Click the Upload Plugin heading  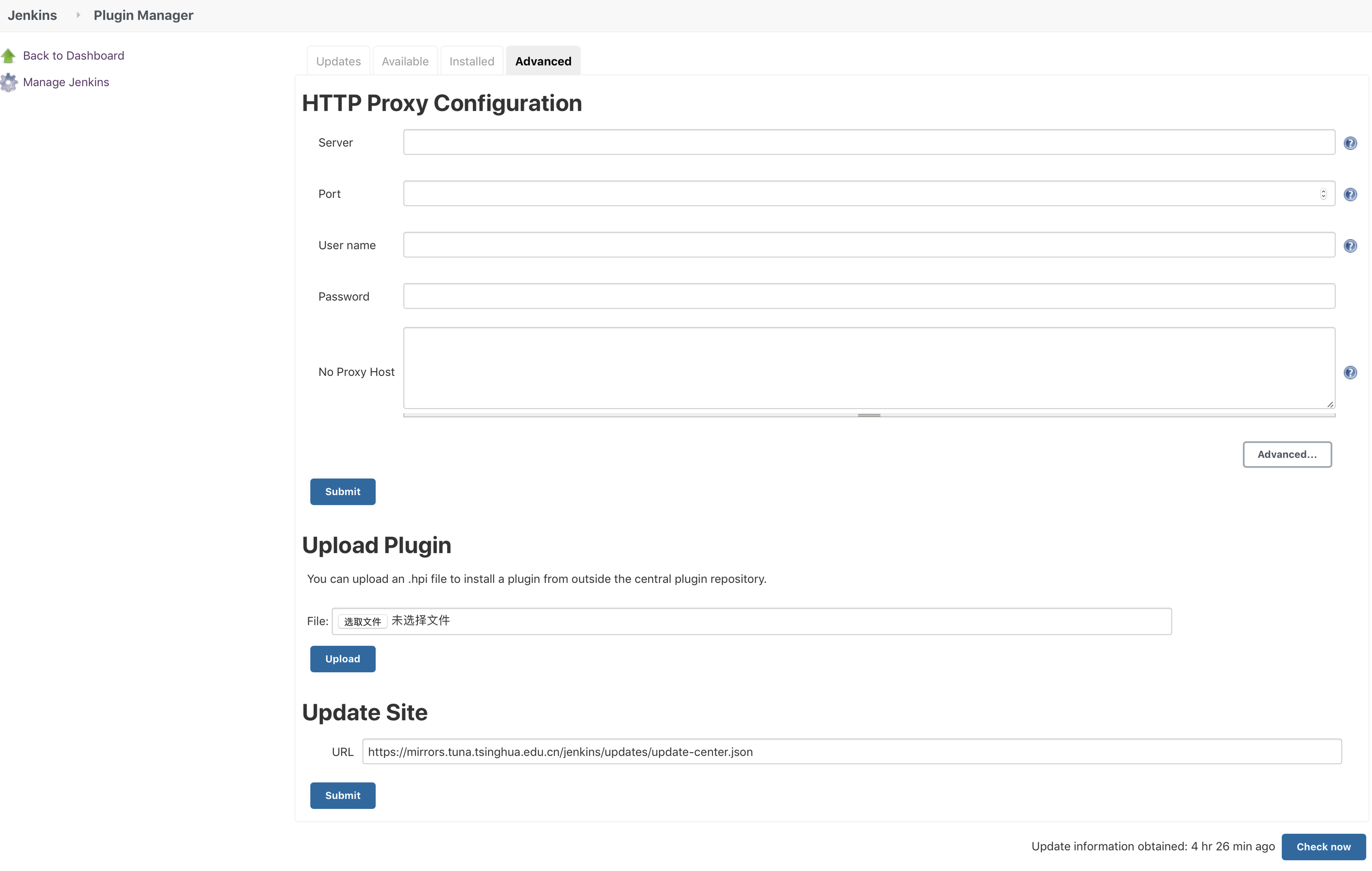pos(377,546)
